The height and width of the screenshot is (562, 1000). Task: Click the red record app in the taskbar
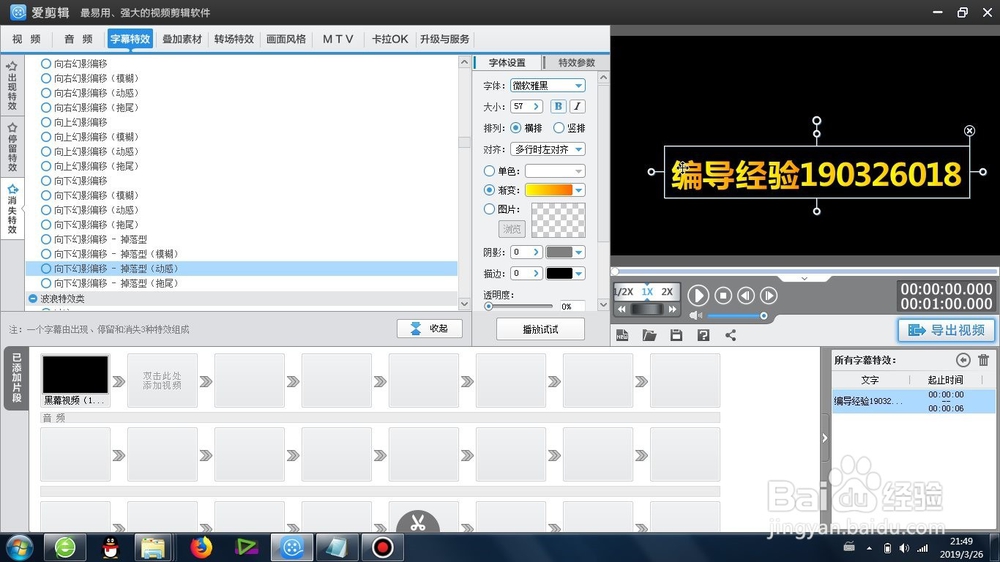pos(383,548)
